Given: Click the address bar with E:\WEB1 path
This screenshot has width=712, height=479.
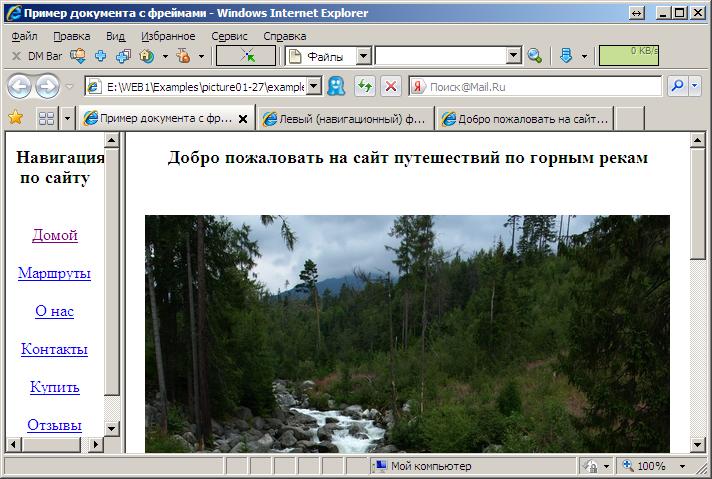Looking at the screenshot, I should 195,87.
